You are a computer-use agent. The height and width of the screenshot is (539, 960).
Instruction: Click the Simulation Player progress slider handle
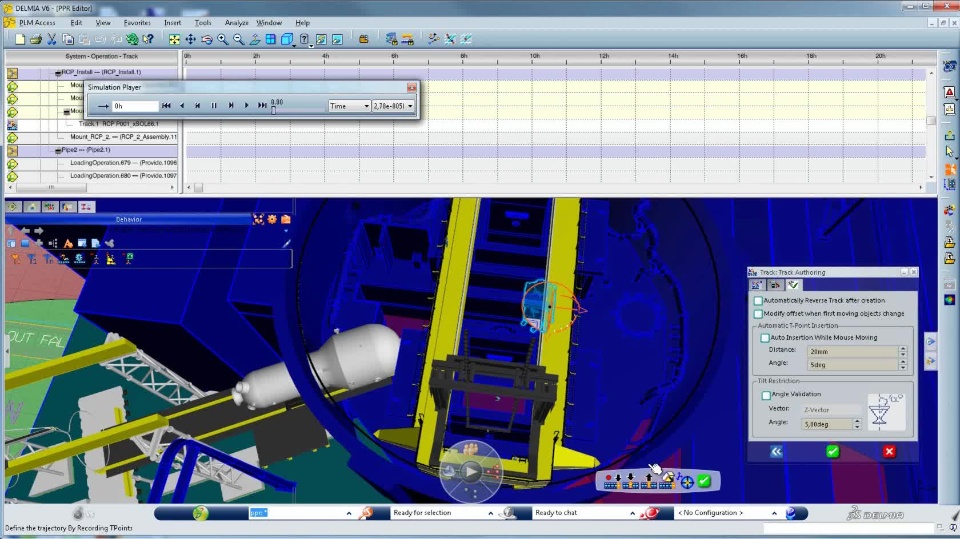click(274, 110)
